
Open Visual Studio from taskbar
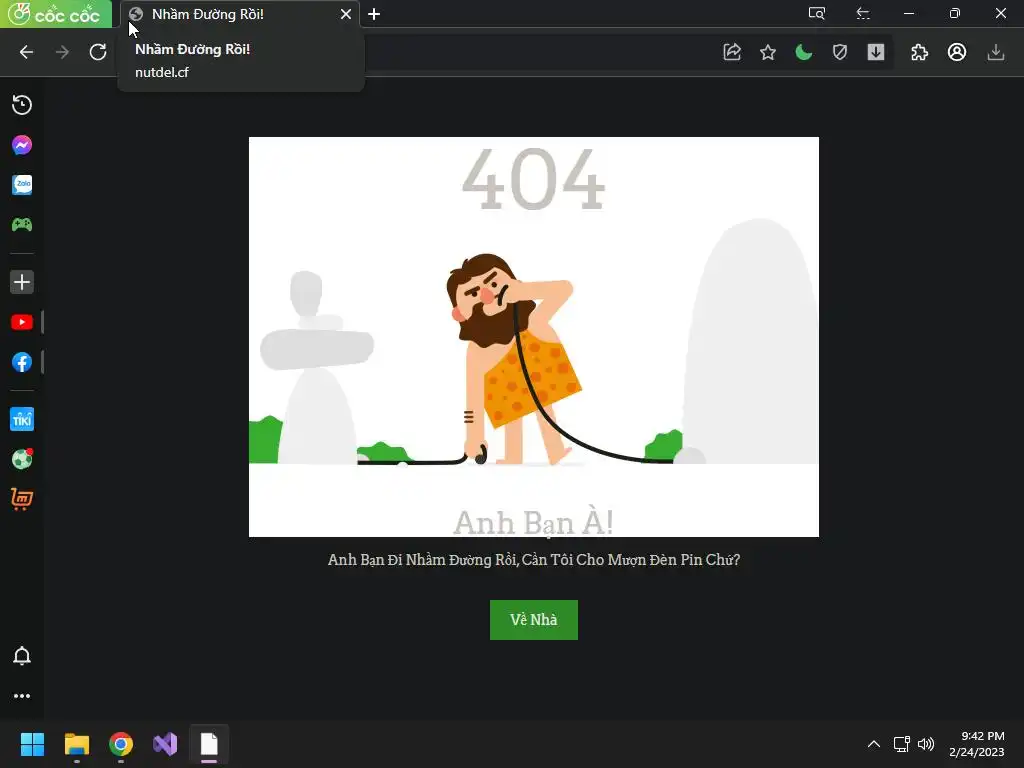[x=165, y=744]
